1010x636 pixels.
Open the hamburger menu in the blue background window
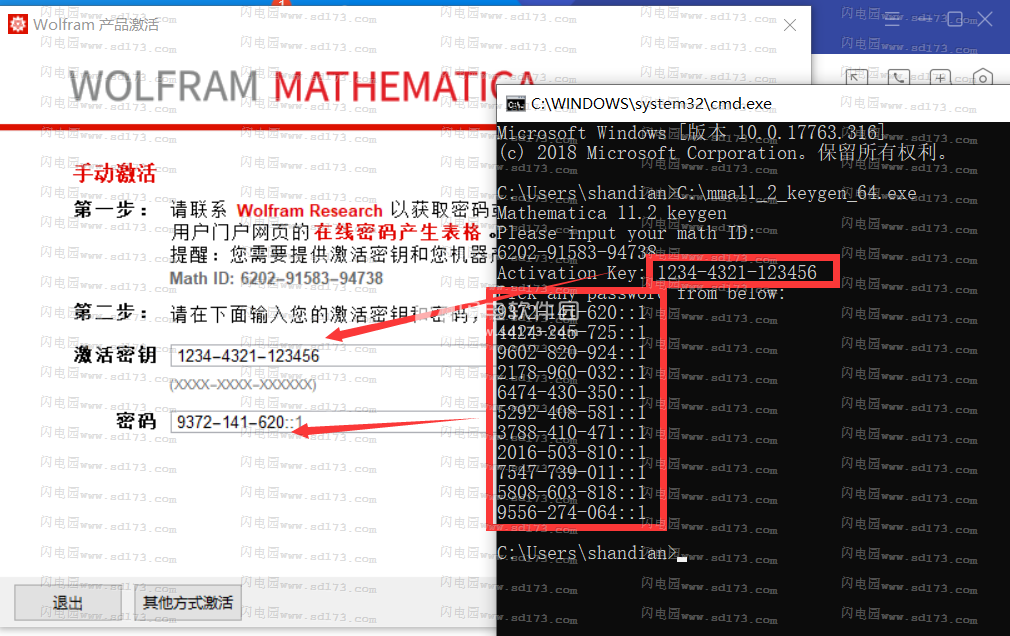pyautogui.click(x=892, y=19)
